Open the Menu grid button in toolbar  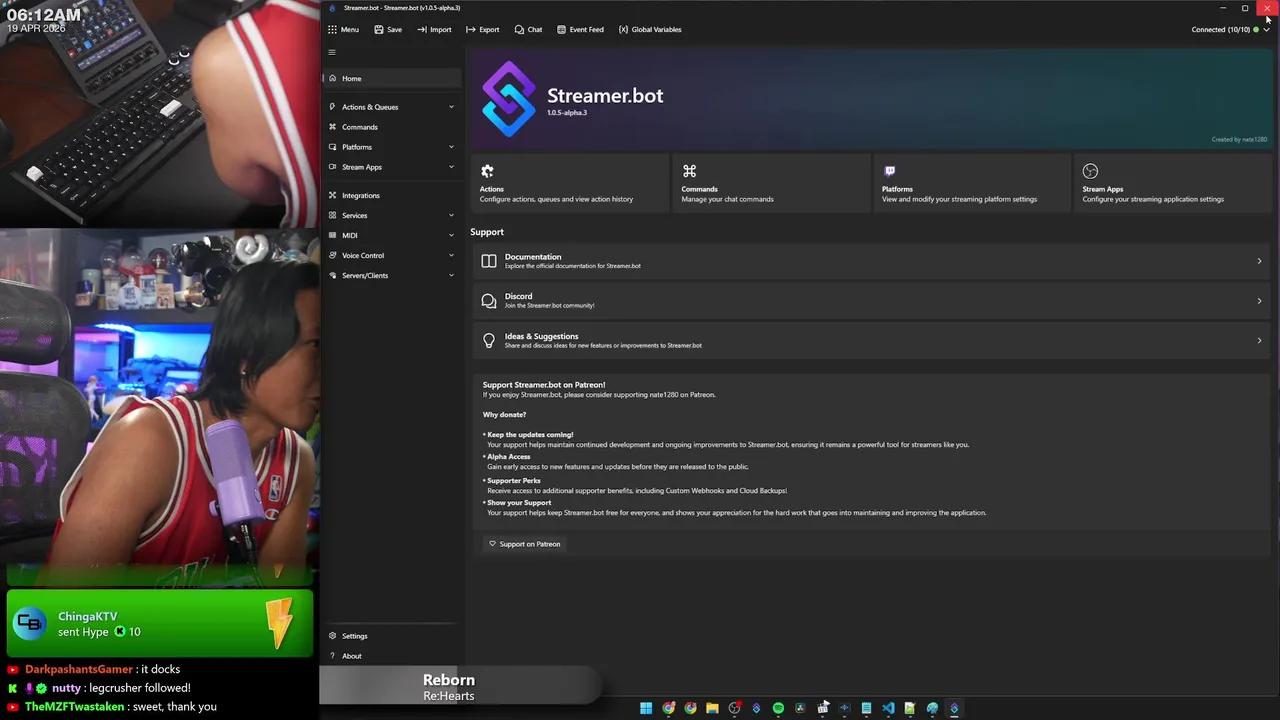click(x=343, y=29)
